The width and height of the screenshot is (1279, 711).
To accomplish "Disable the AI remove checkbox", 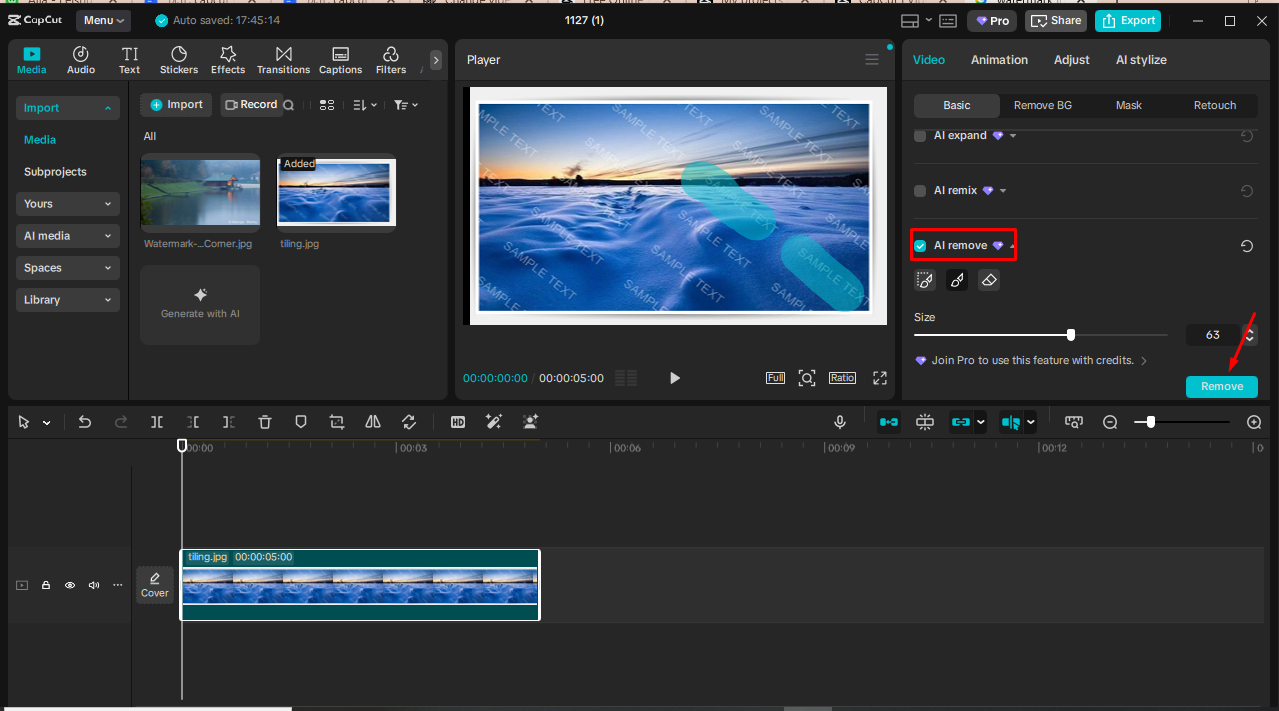I will pyautogui.click(x=919, y=245).
